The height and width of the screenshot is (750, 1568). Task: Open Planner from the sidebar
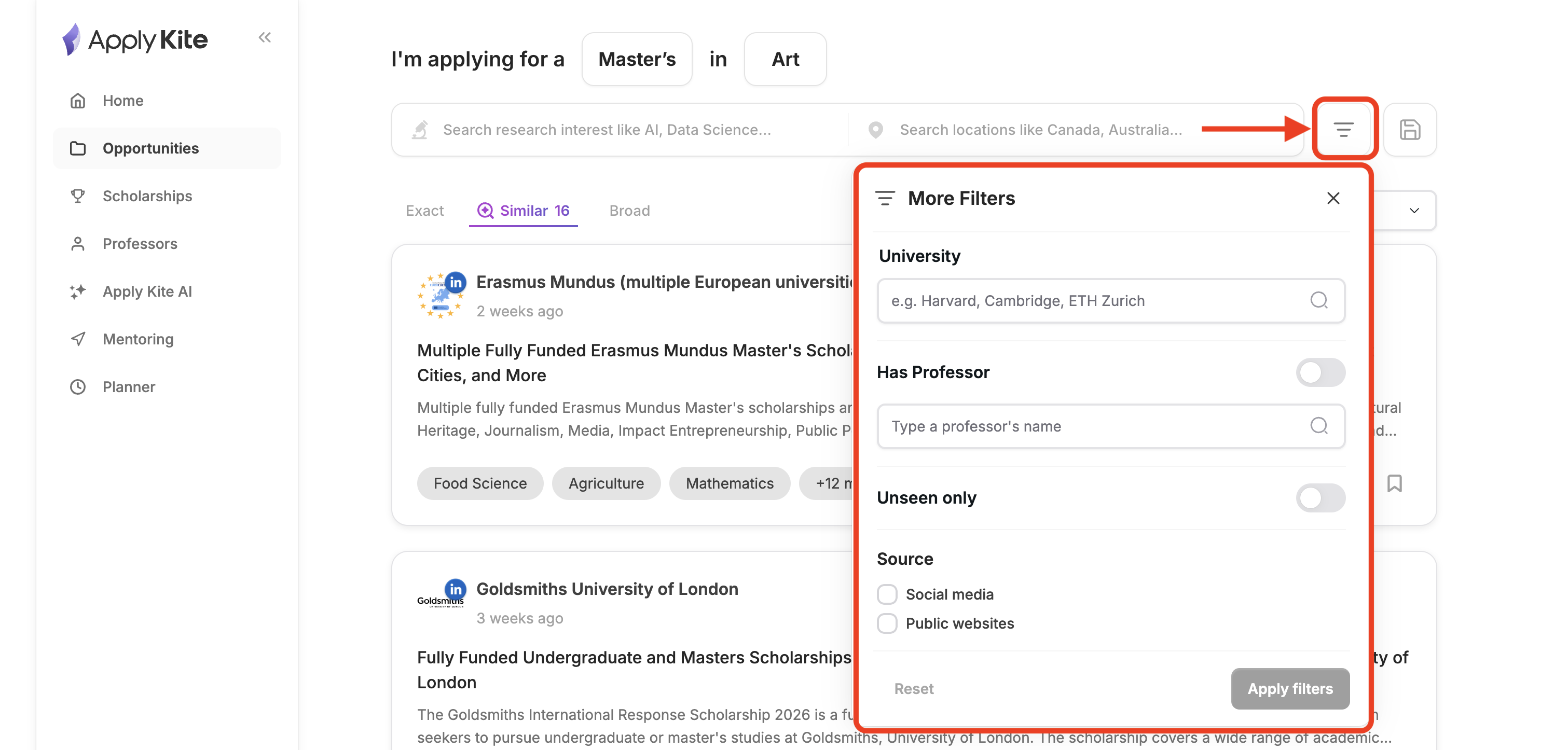pyautogui.click(x=129, y=387)
